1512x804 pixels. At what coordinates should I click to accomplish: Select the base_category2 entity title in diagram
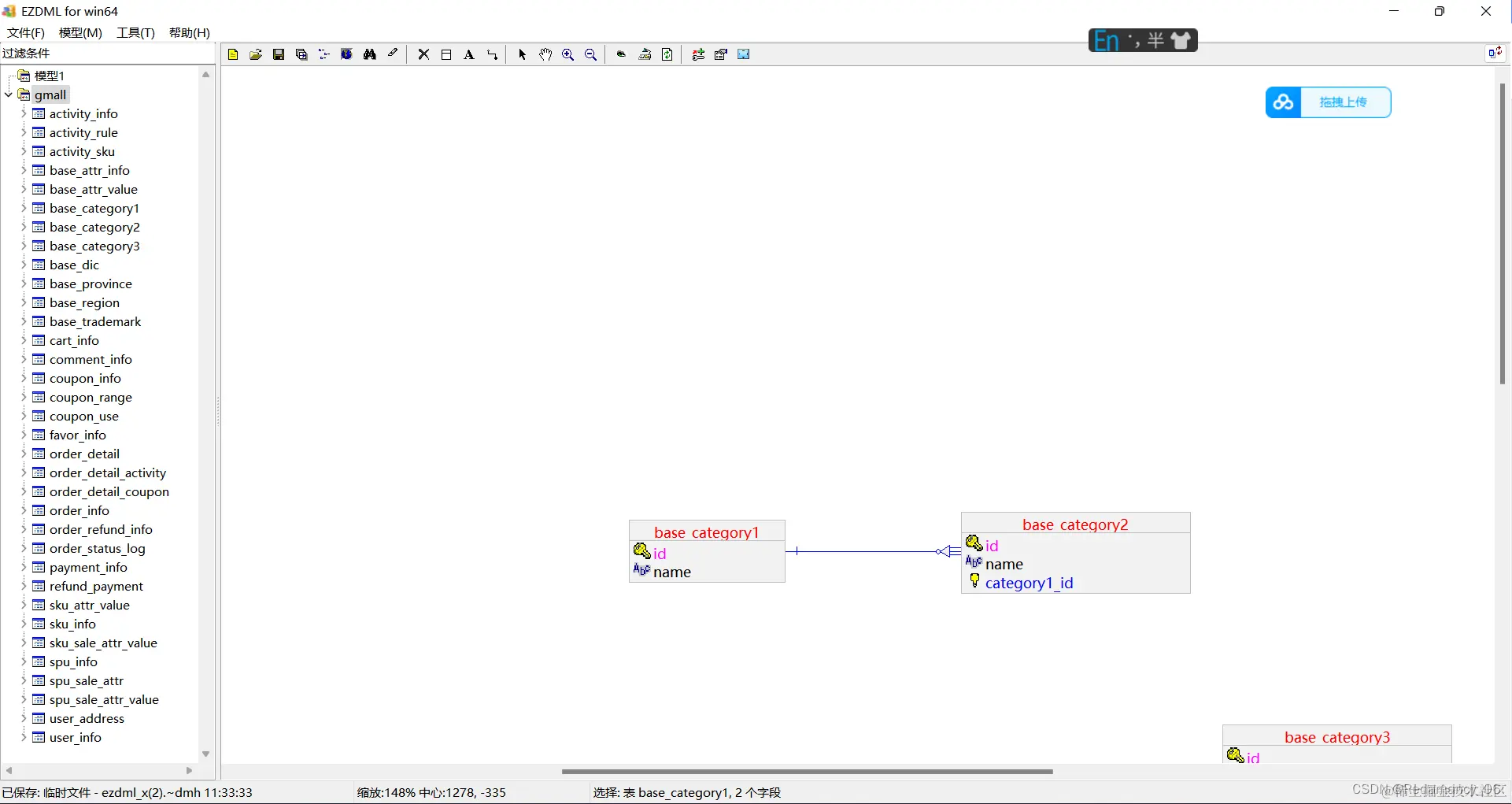pyautogui.click(x=1075, y=524)
